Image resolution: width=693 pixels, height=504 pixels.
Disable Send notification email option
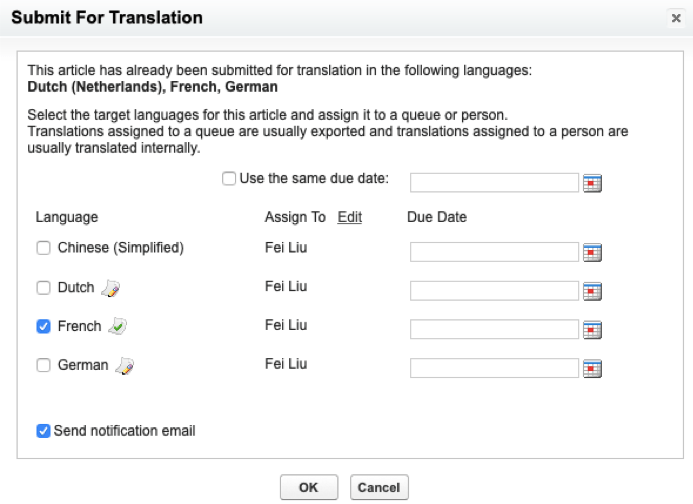[43, 431]
